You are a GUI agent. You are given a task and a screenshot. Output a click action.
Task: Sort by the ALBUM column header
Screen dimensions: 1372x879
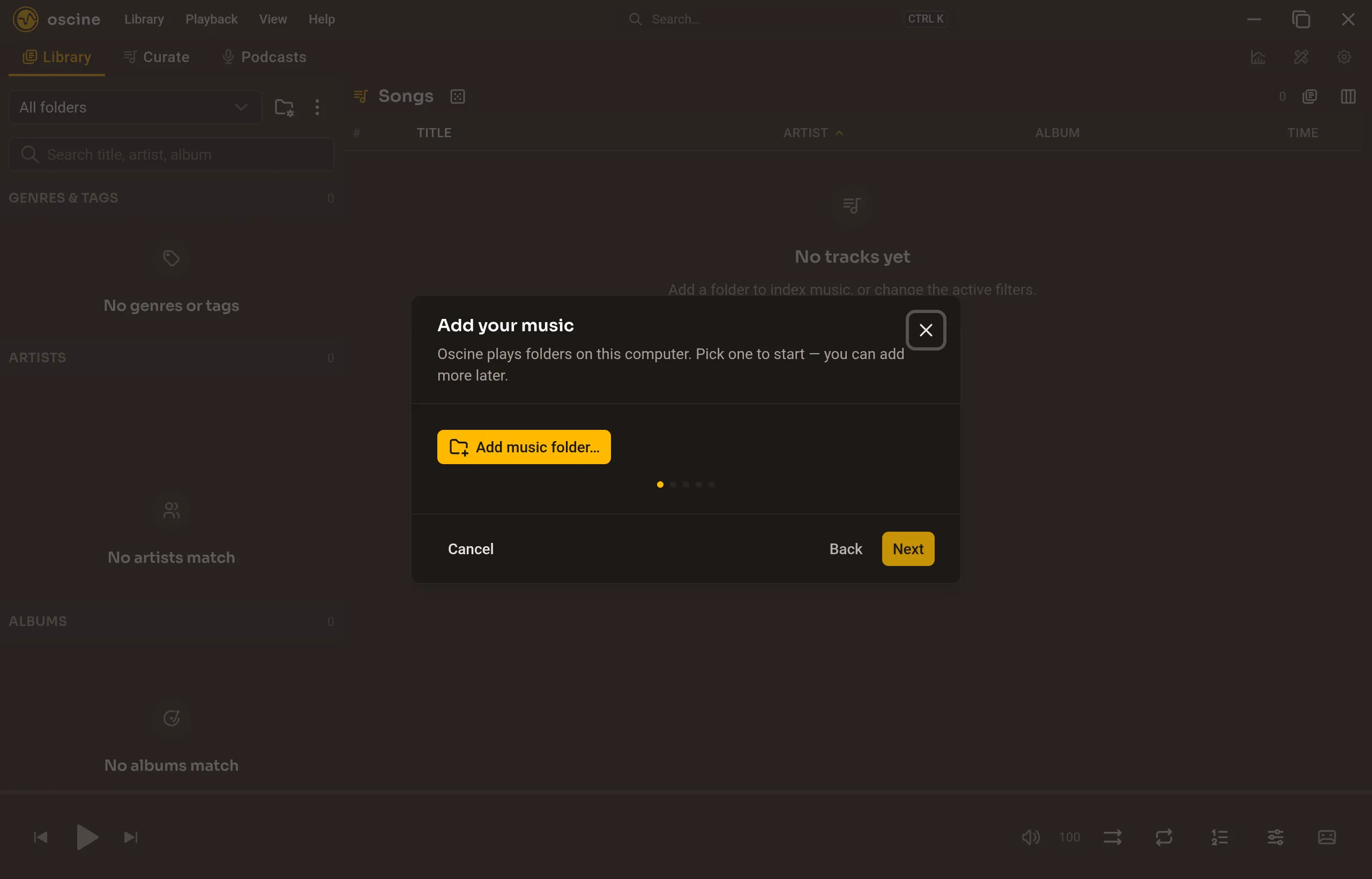pyautogui.click(x=1057, y=133)
